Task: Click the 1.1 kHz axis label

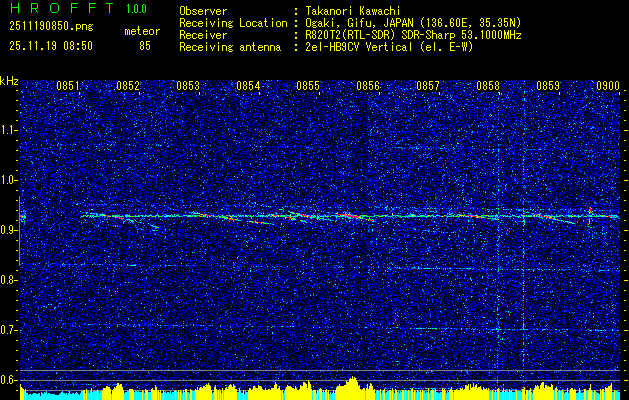Action: [10, 130]
